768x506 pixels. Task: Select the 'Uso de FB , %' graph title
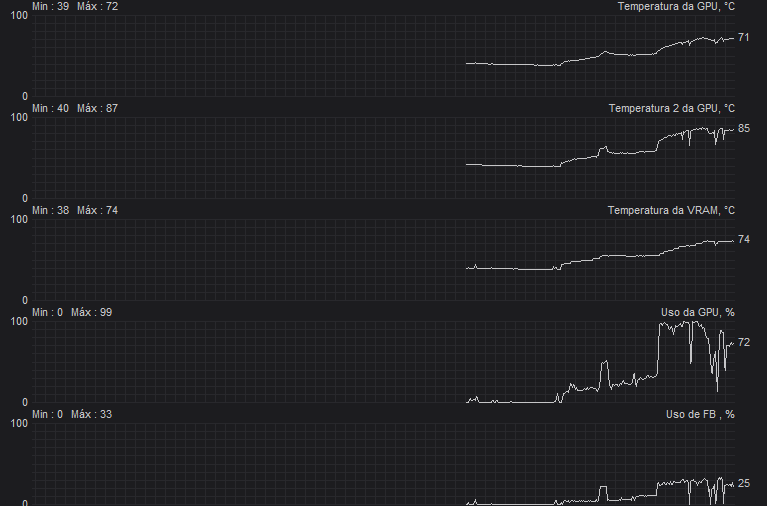[x=700, y=414]
